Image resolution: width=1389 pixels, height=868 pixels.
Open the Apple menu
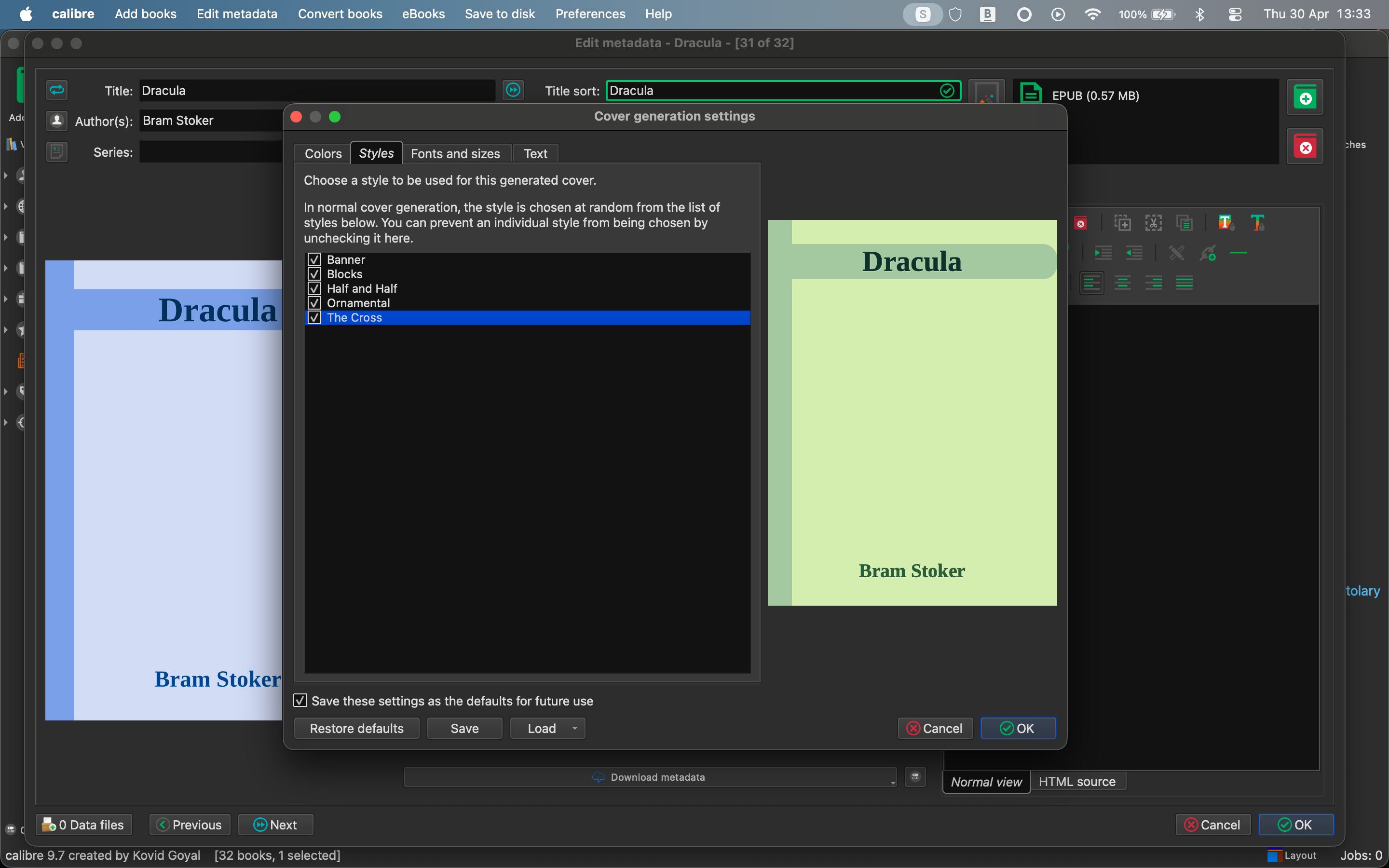coord(26,14)
